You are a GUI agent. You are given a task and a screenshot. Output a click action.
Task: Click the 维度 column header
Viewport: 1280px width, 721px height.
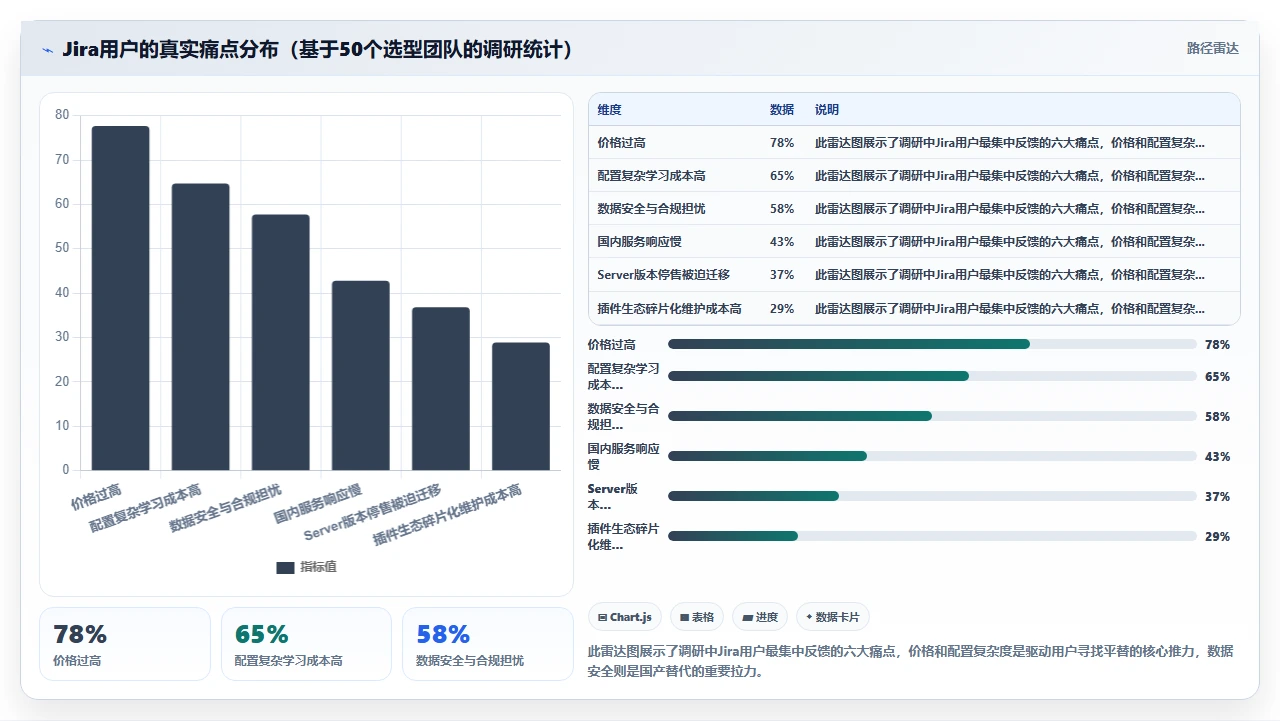pyautogui.click(x=609, y=110)
